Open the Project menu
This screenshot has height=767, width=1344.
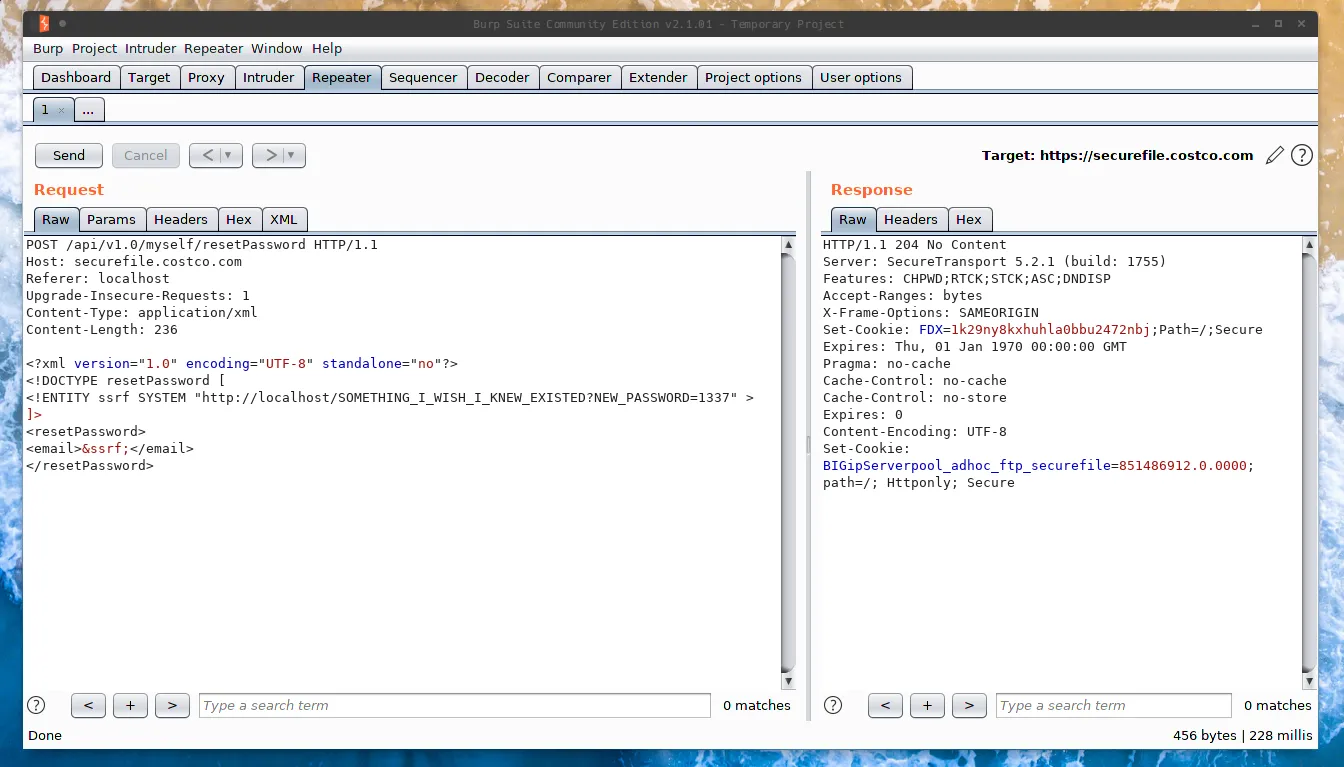coord(94,48)
